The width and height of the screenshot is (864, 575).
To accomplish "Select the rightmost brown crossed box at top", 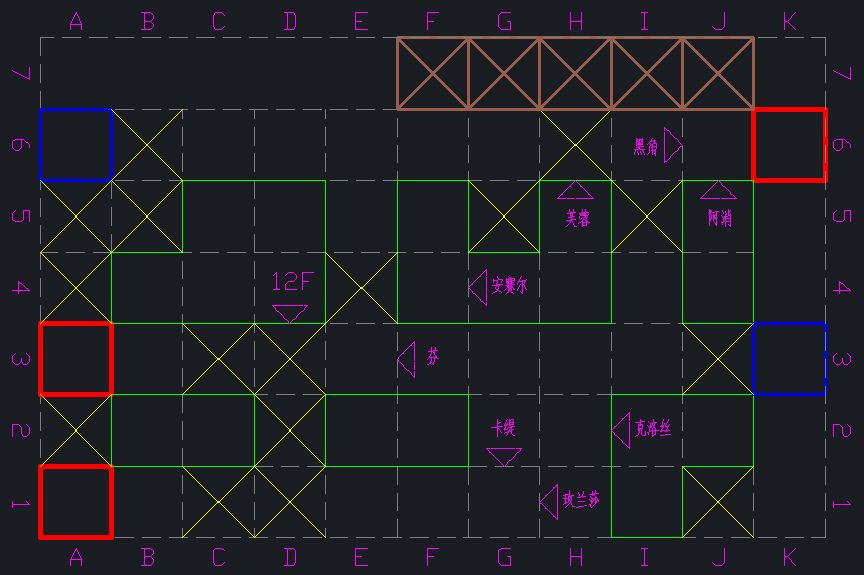I will [718, 74].
